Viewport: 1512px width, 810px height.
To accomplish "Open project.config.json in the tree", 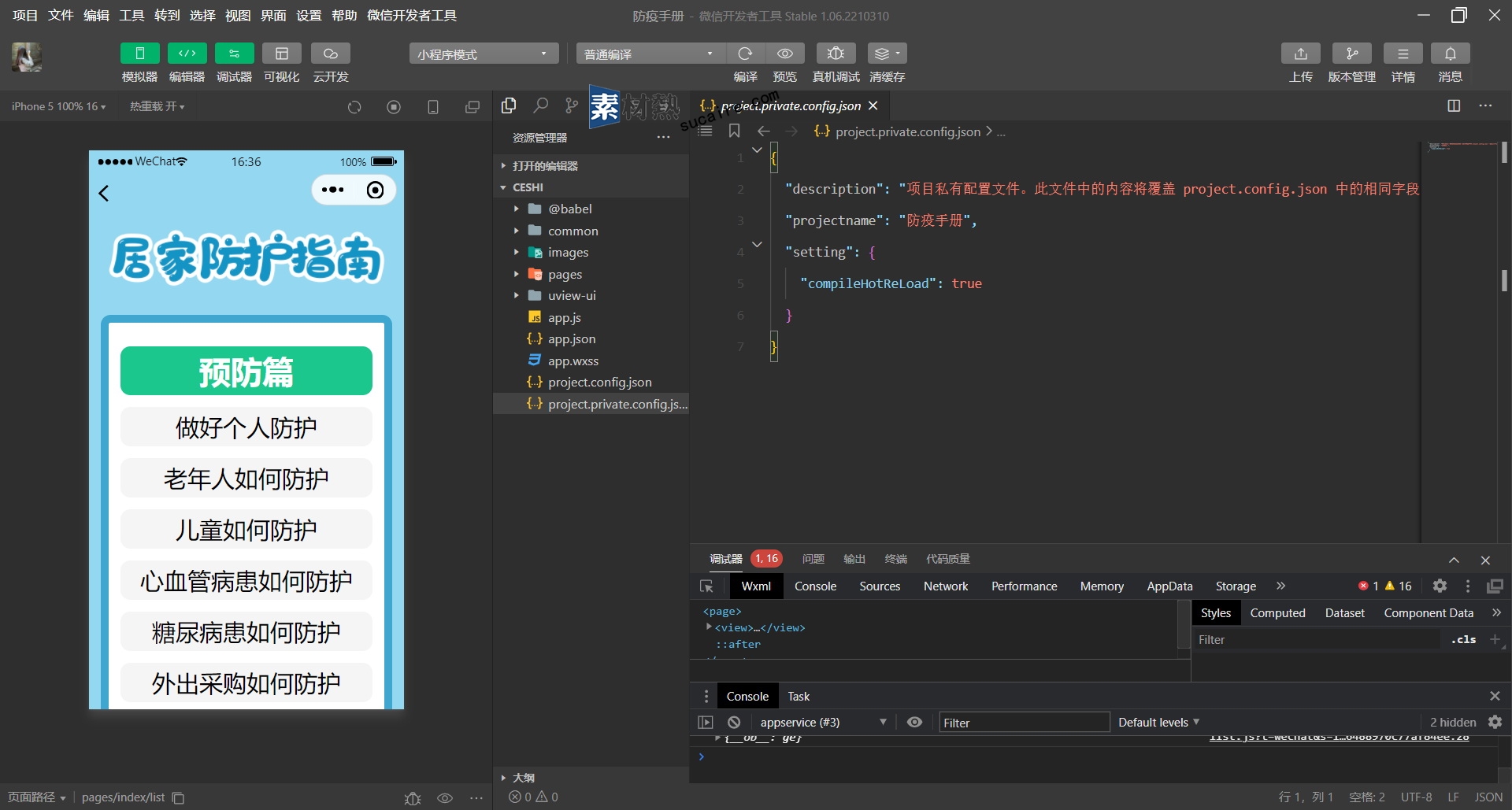I will tap(591, 382).
